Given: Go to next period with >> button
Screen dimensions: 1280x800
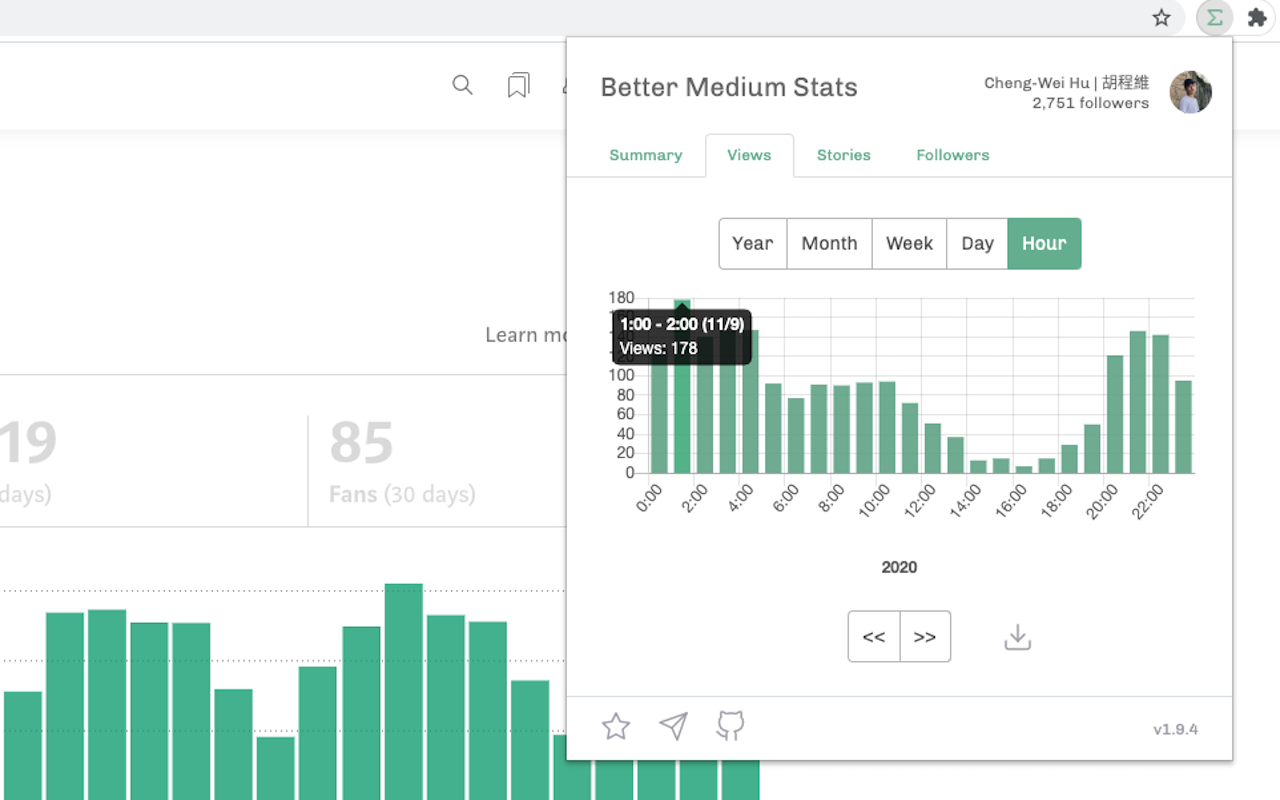Looking at the screenshot, I should point(925,637).
